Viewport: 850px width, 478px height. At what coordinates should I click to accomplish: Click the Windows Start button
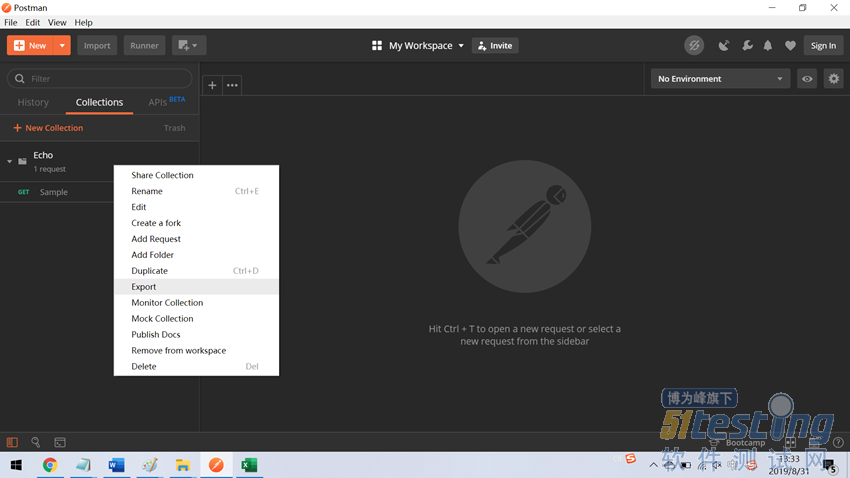pos(16,465)
